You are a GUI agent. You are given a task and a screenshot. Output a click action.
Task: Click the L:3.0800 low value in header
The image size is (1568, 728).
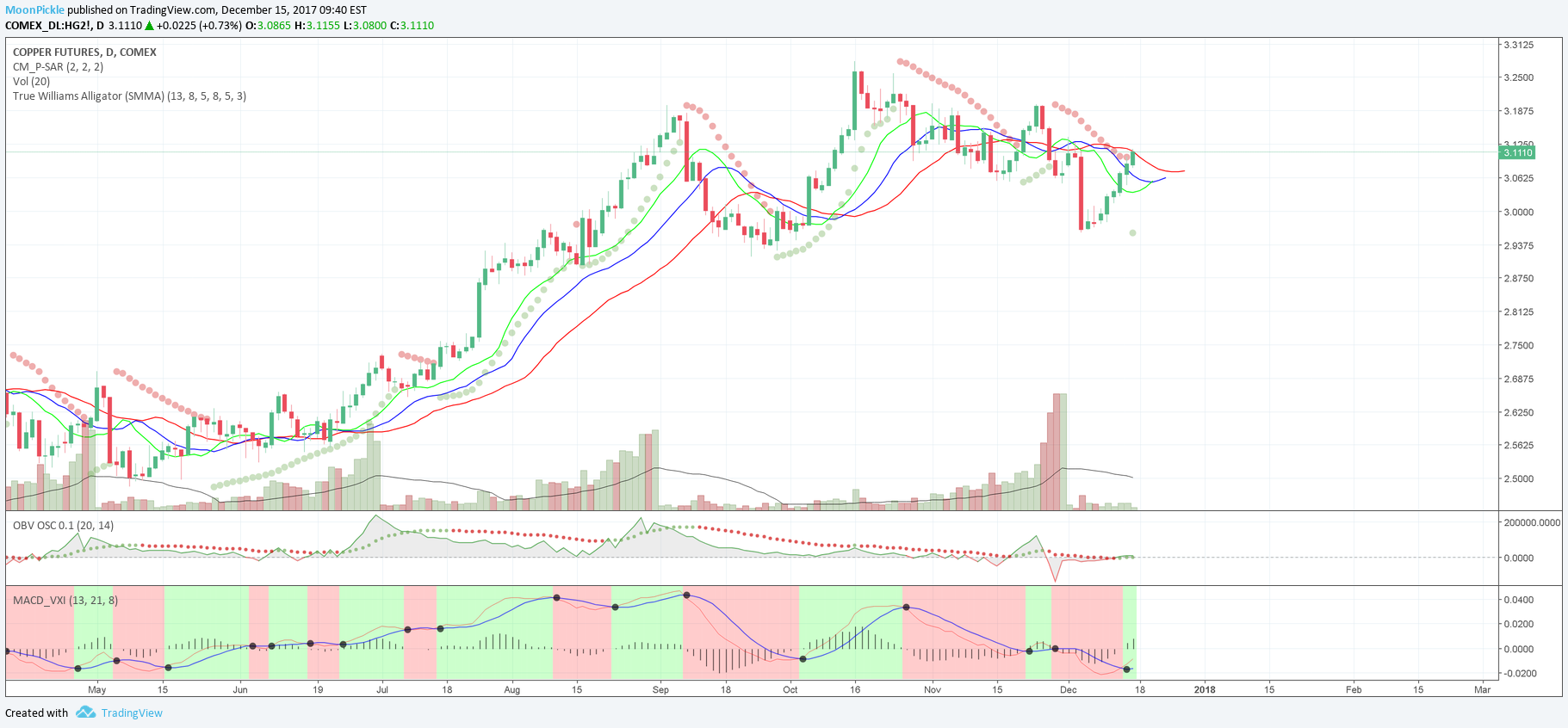pos(365,25)
